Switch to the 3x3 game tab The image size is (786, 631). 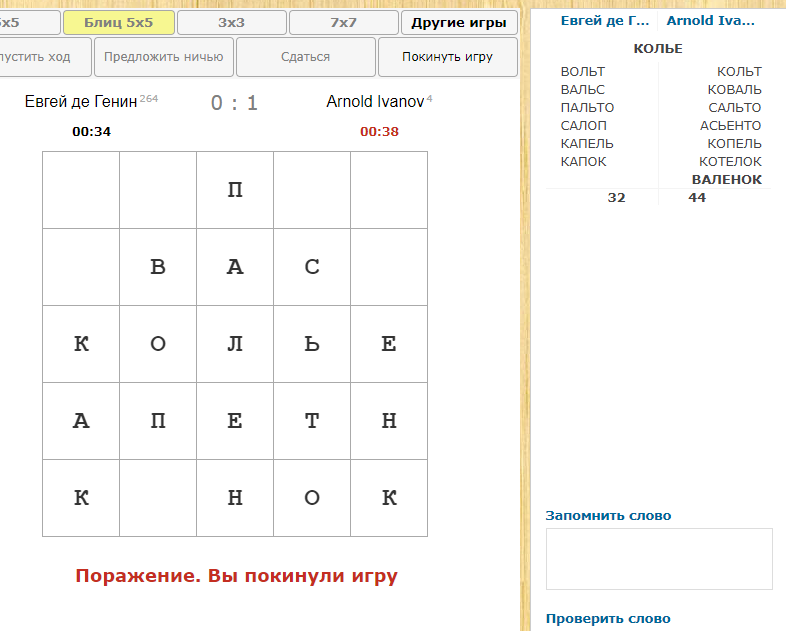(232, 23)
